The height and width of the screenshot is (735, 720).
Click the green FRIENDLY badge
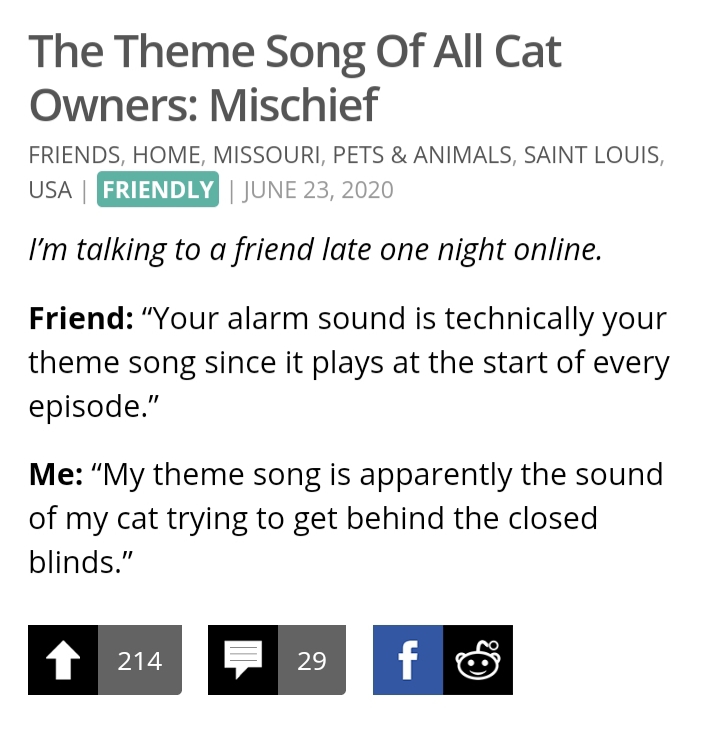click(158, 189)
